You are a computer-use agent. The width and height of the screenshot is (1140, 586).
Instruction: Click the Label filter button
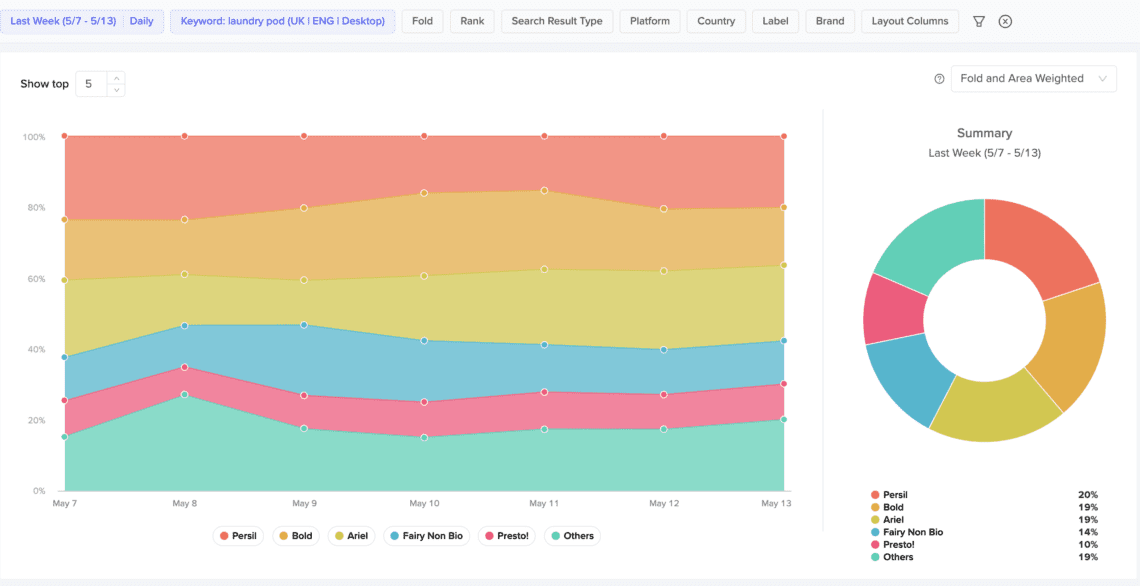point(775,20)
